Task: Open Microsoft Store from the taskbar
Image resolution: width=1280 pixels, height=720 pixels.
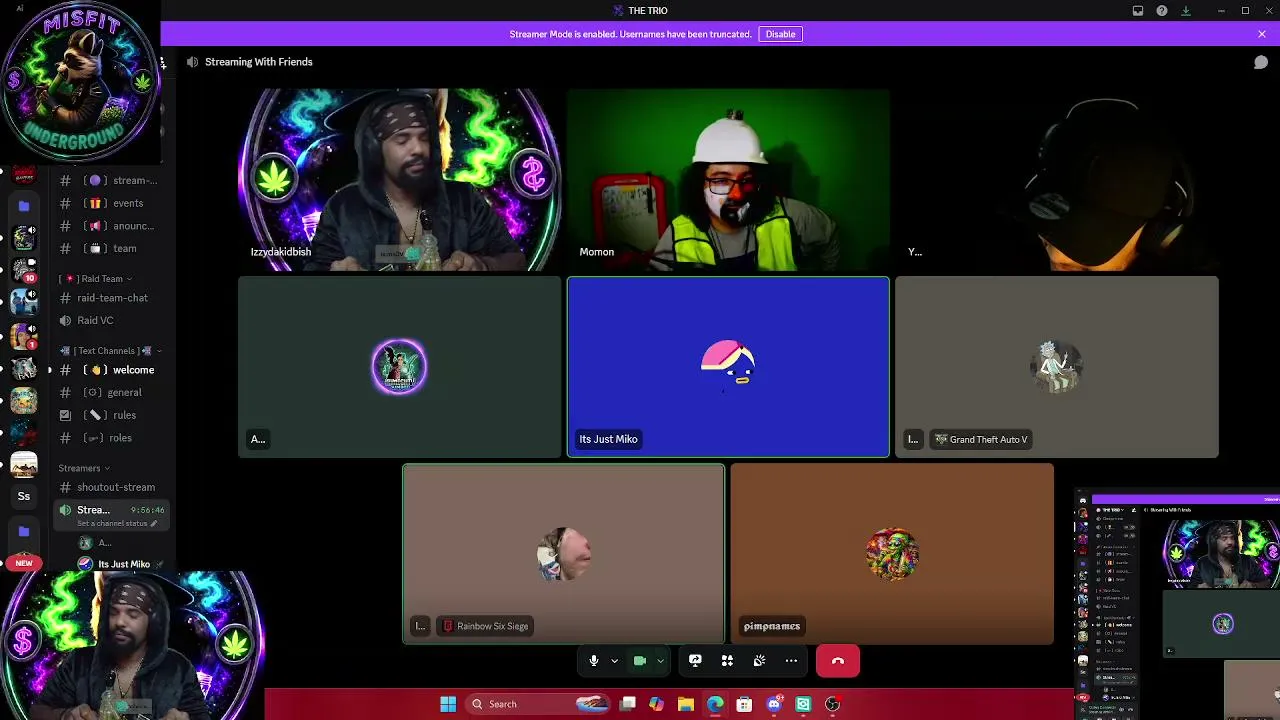Action: [x=744, y=704]
